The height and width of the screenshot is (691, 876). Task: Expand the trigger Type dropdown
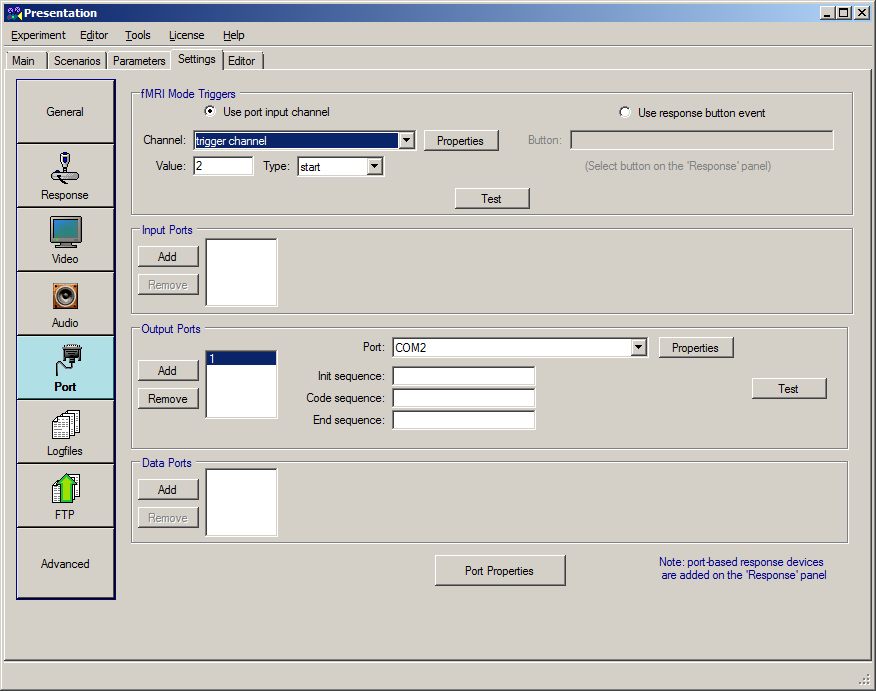375,167
